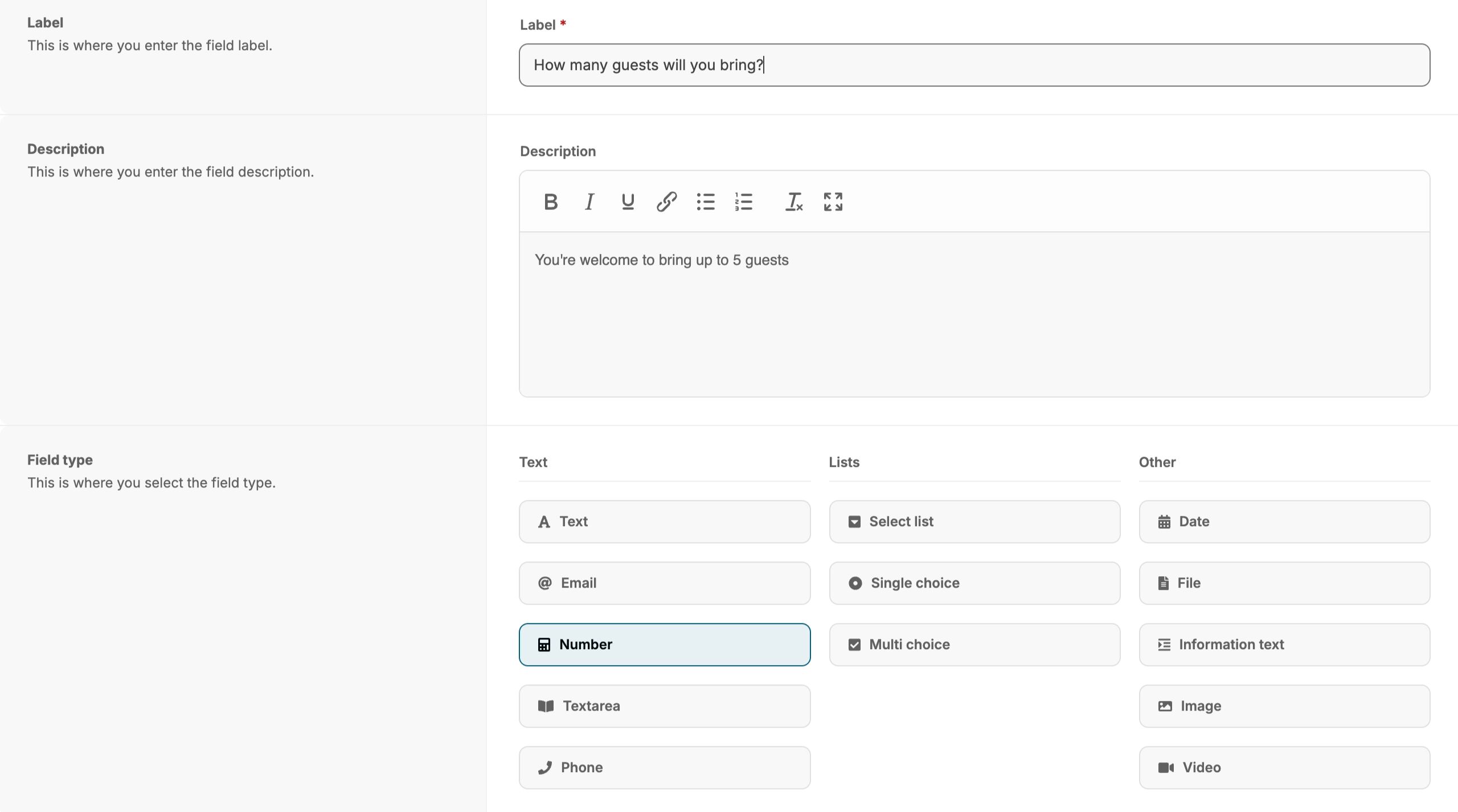Choose the Phone field type
1458x812 pixels.
click(664, 768)
